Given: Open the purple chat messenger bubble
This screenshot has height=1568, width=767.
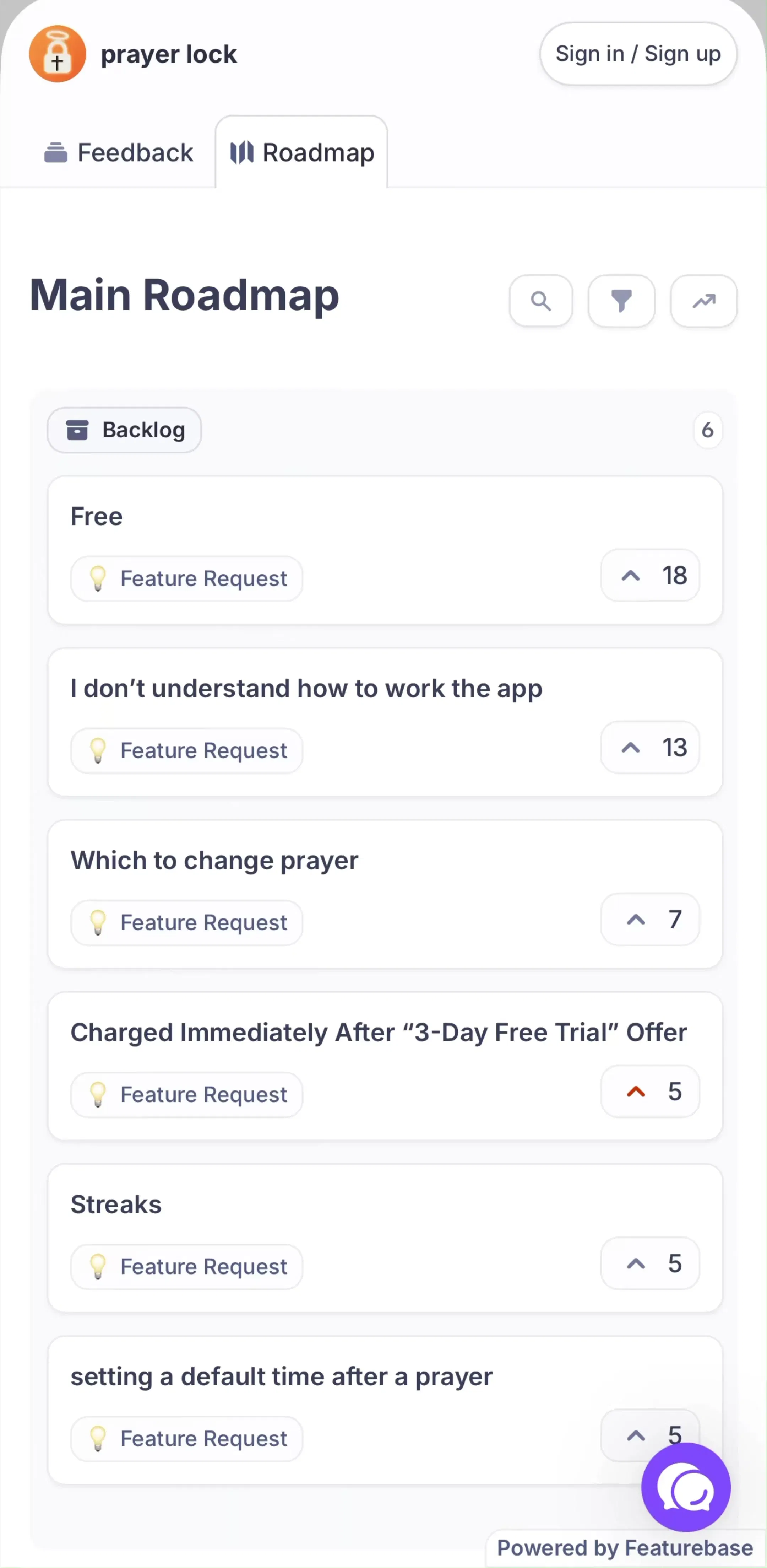Looking at the screenshot, I should 685,1487.
